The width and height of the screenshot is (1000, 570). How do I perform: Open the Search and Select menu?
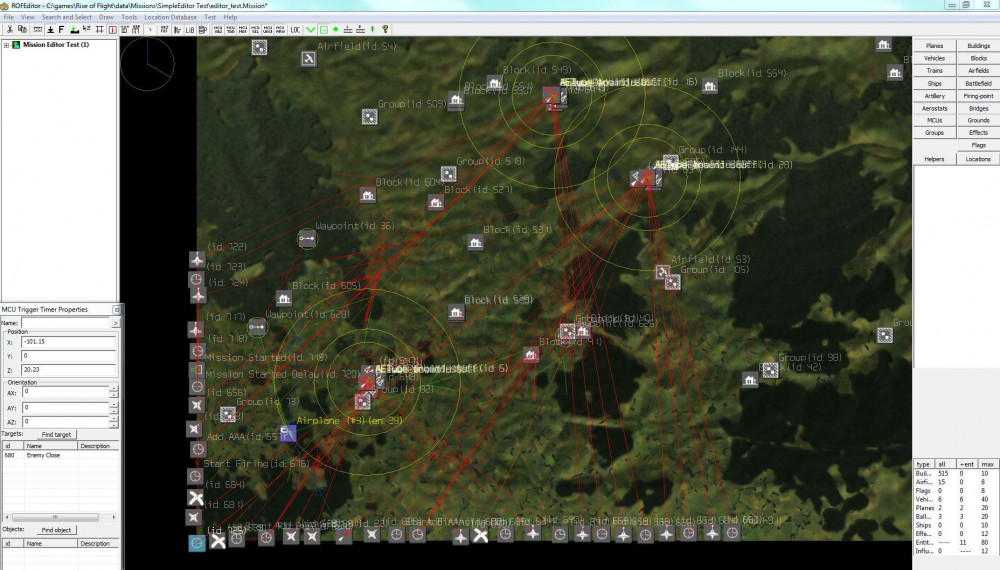tap(68, 18)
